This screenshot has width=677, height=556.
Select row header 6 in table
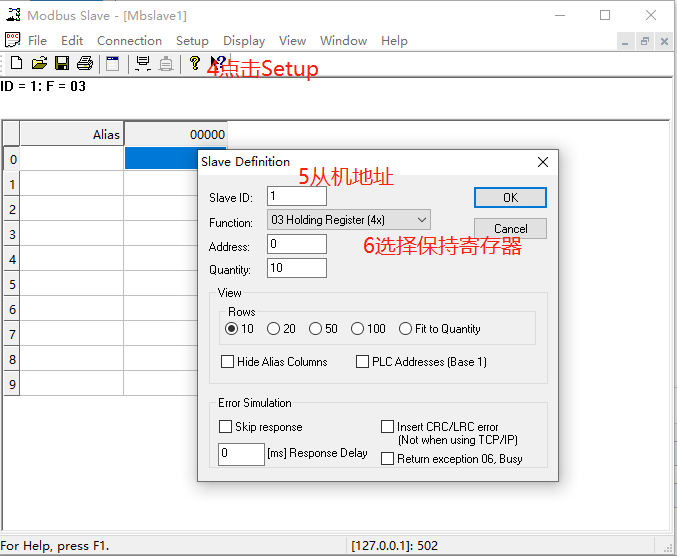(12, 310)
